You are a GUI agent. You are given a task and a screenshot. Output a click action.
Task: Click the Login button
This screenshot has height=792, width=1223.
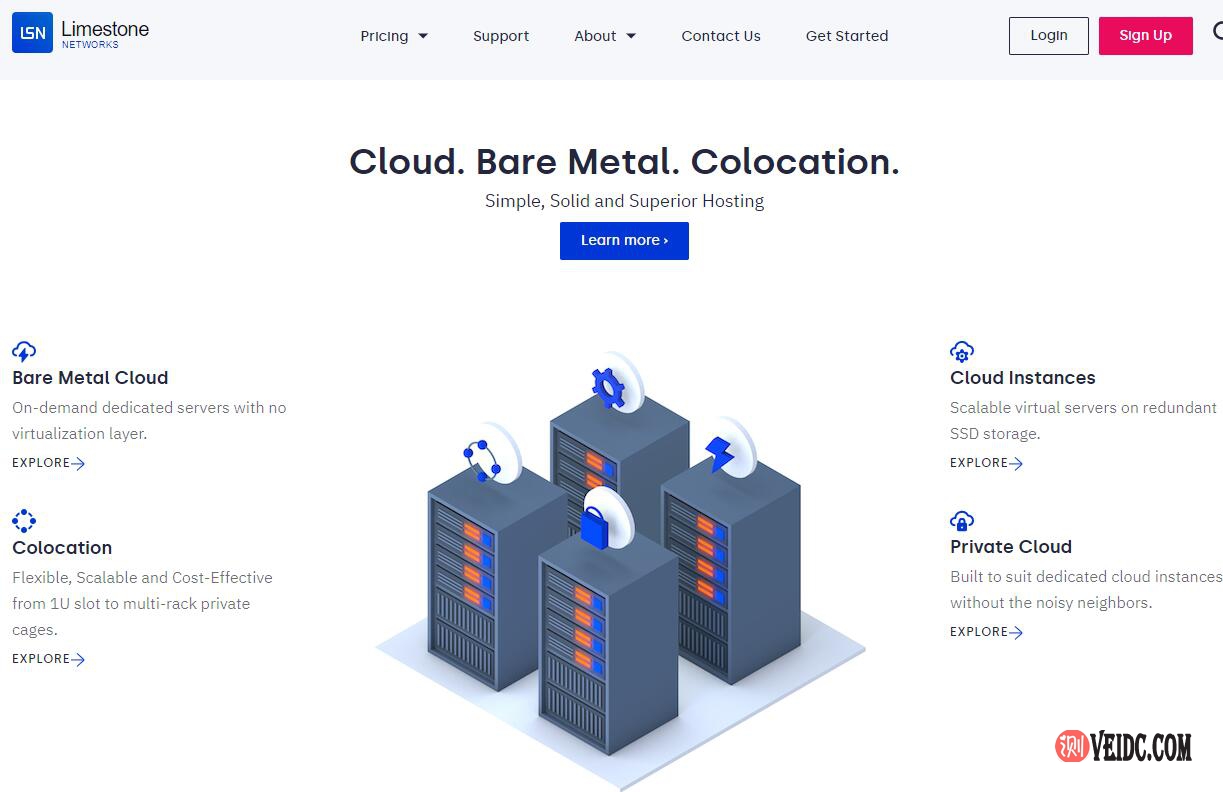[1049, 35]
